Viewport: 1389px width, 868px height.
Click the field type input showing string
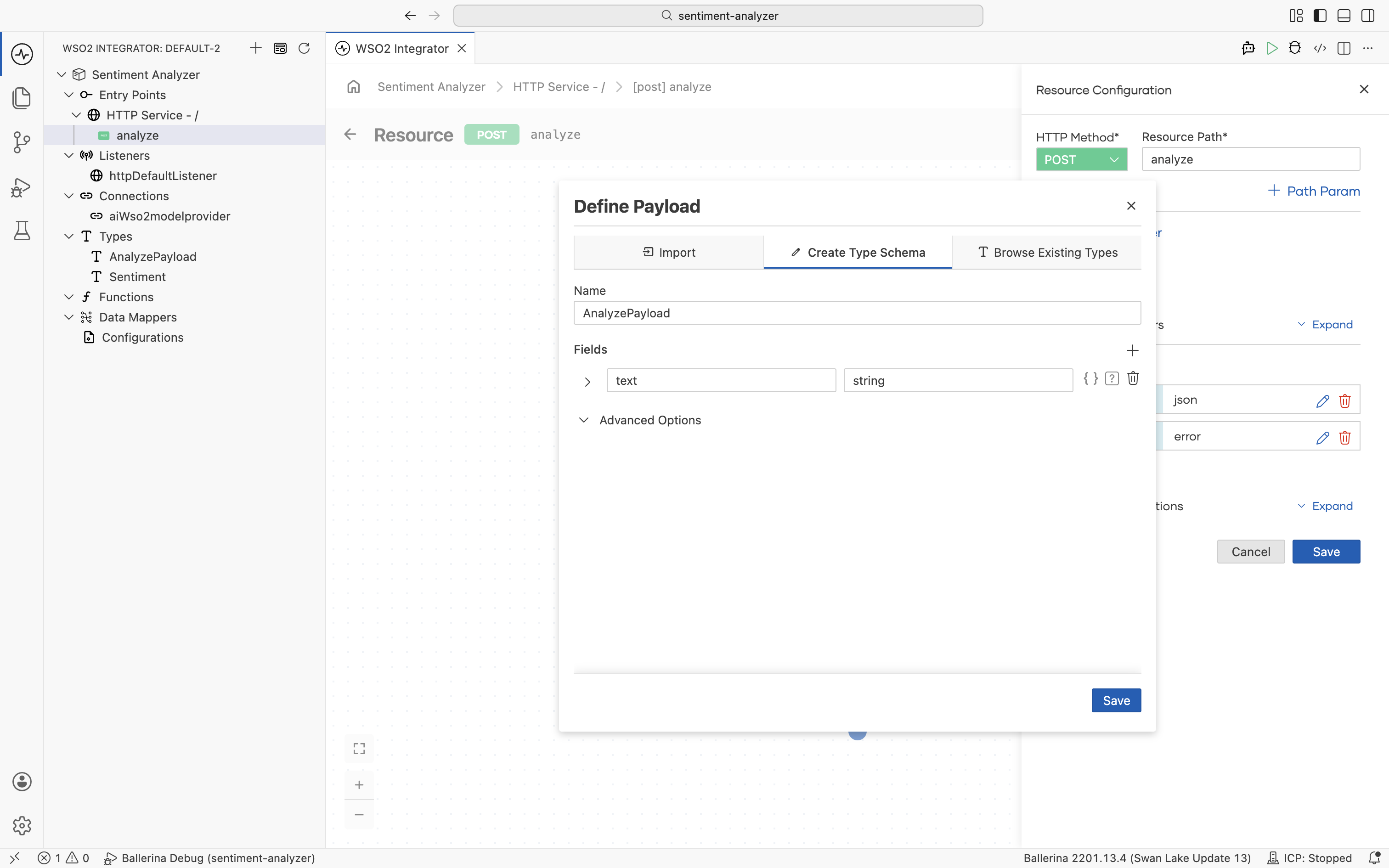[958, 381]
